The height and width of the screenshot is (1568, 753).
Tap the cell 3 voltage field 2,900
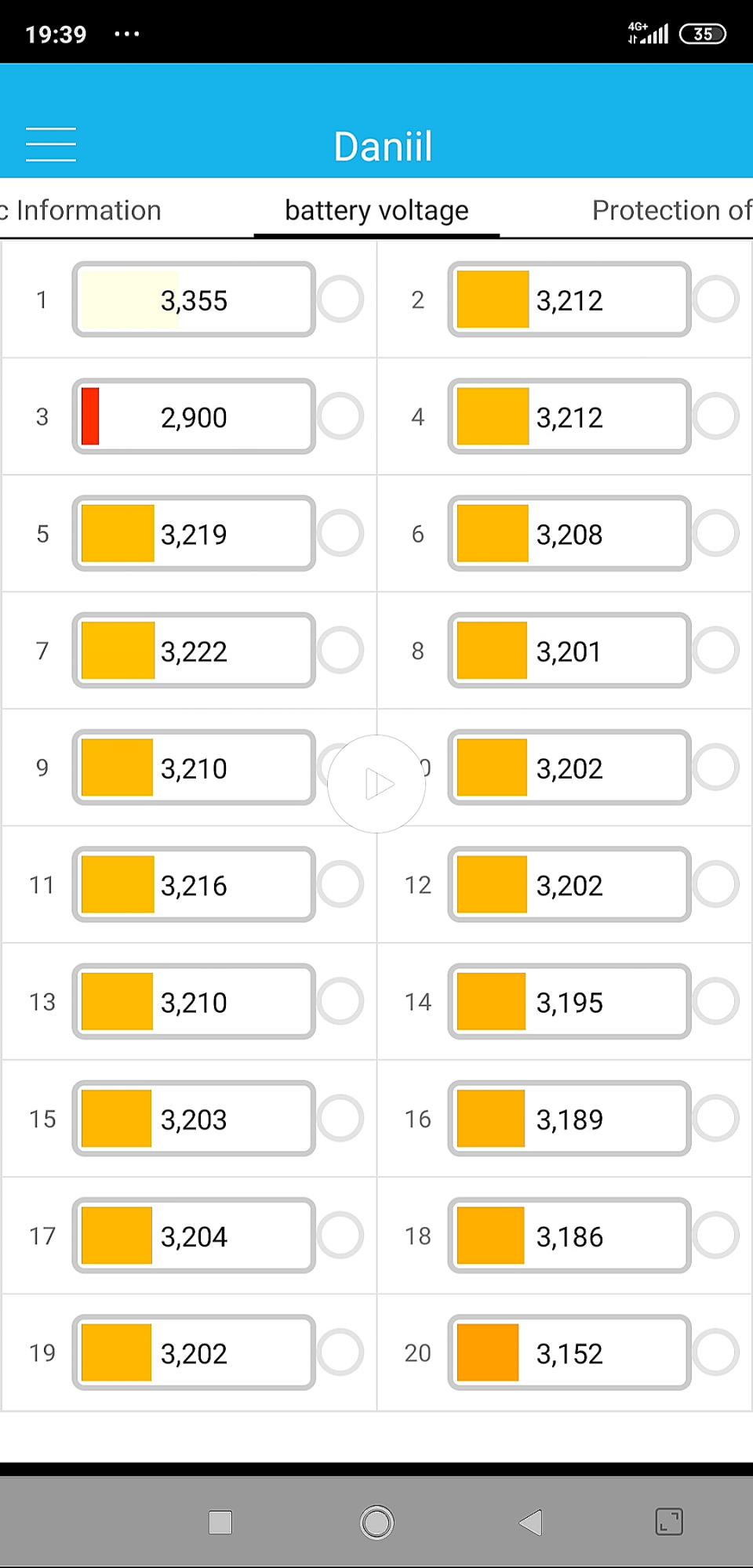[x=194, y=416]
